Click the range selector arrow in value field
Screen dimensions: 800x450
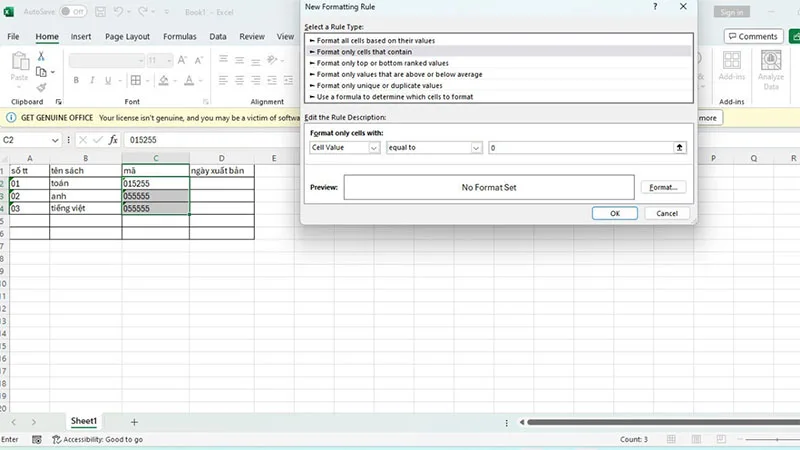click(679, 147)
